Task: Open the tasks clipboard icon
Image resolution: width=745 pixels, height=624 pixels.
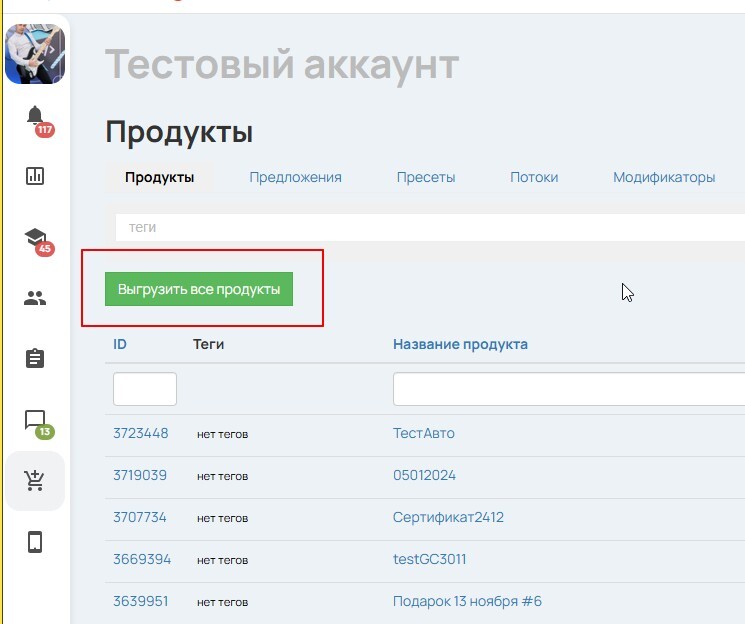Action: pyautogui.click(x=35, y=358)
